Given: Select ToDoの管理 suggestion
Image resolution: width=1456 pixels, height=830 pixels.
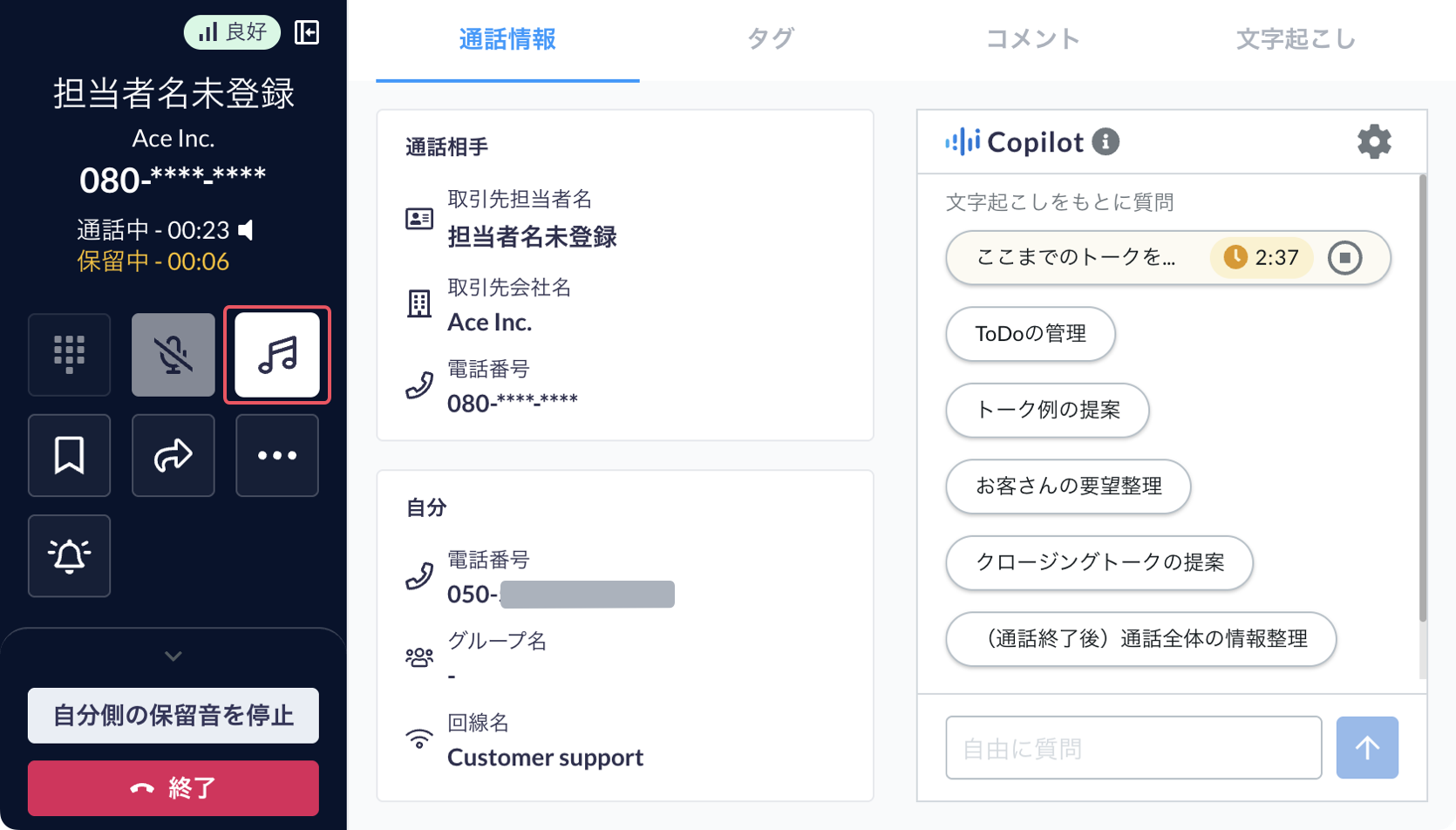Looking at the screenshot, I should pos(1031,334).
